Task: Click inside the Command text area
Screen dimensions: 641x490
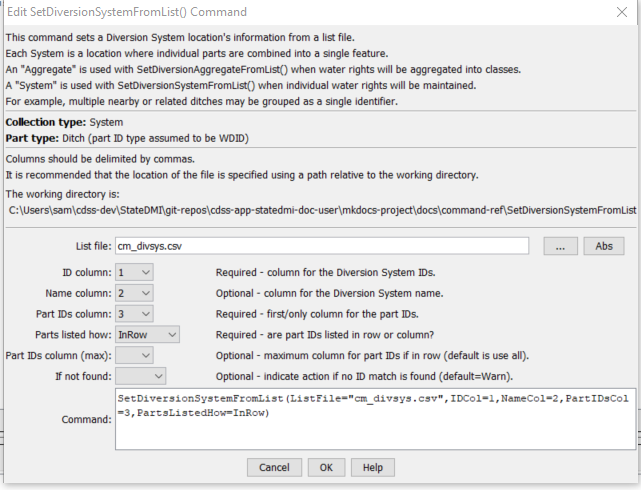Action: [376, 419]
